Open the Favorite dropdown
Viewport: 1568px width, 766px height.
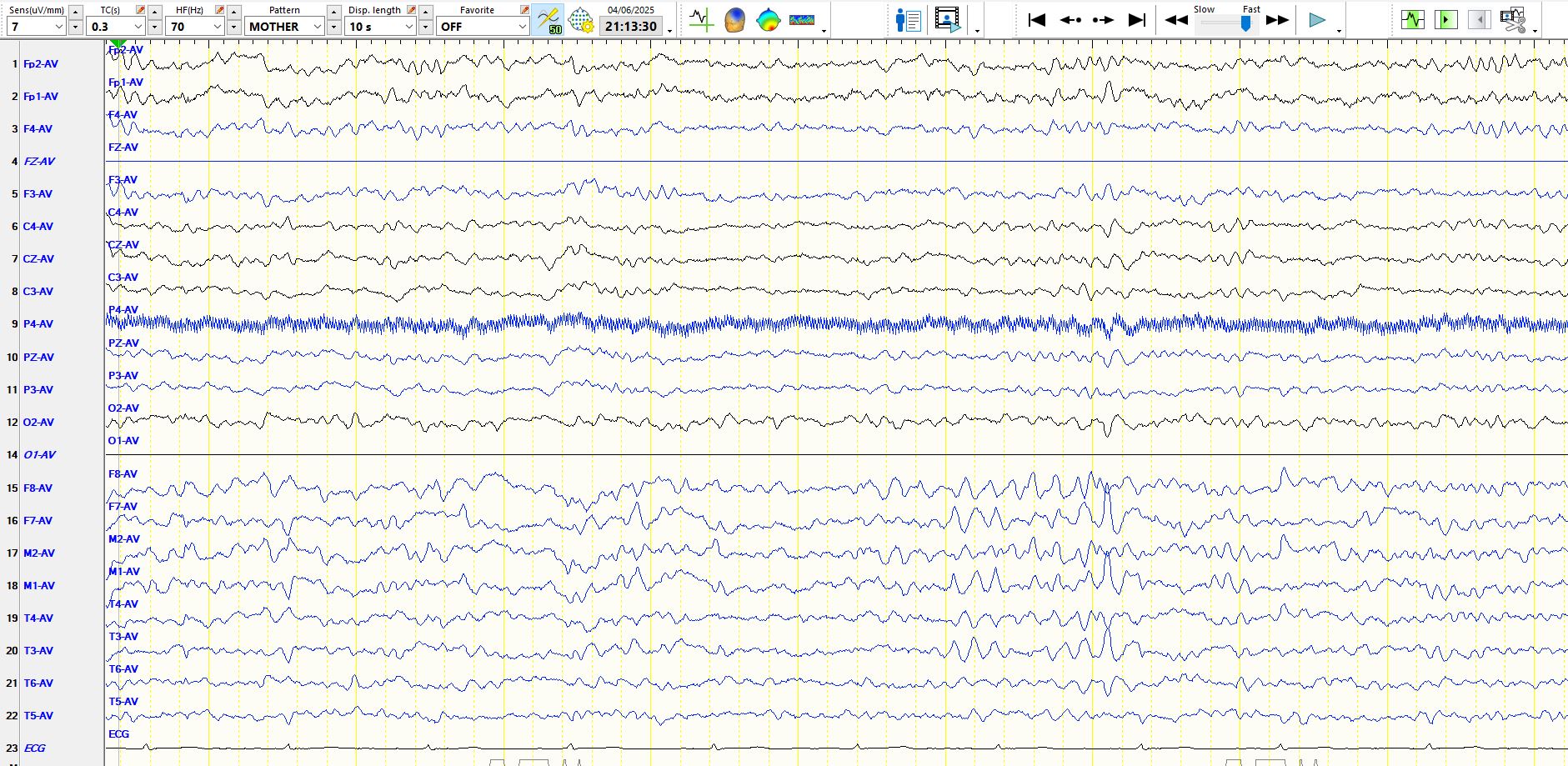pos(483,27)
